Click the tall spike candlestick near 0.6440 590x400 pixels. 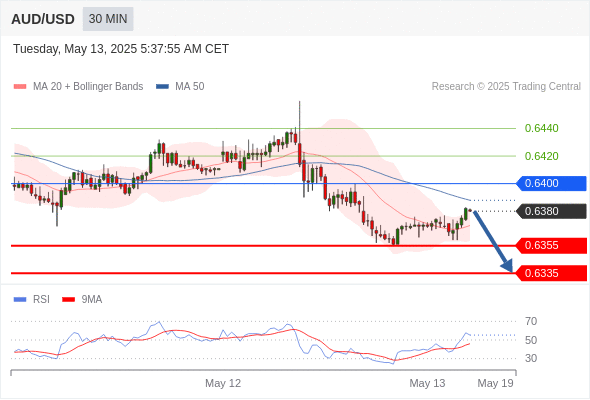coord(300,134)
